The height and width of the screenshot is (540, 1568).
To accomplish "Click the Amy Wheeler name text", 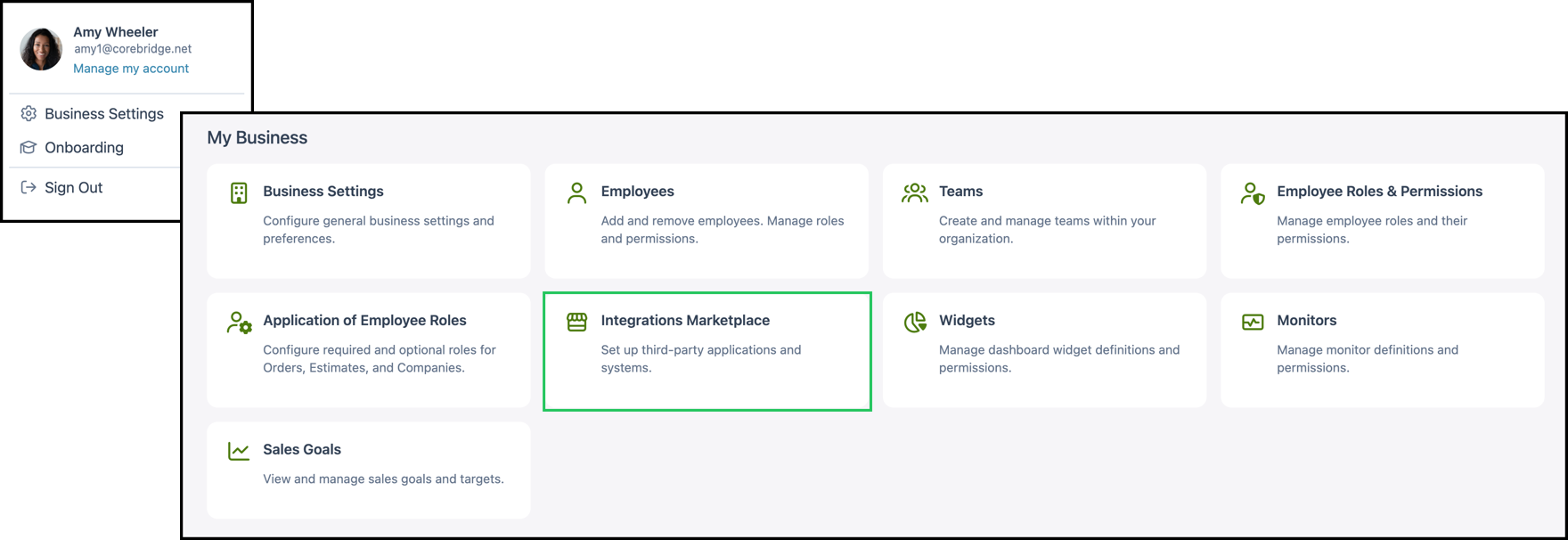I will (116, 32).
